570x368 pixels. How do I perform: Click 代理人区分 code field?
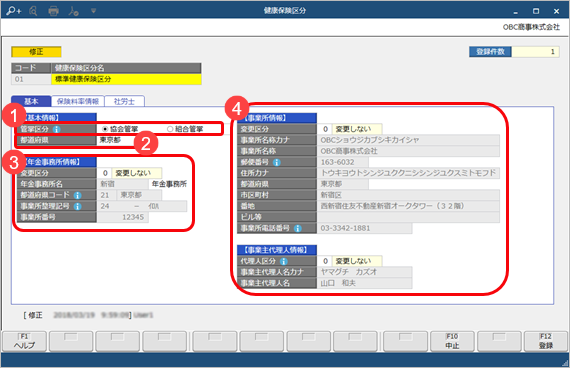point(325,261)
